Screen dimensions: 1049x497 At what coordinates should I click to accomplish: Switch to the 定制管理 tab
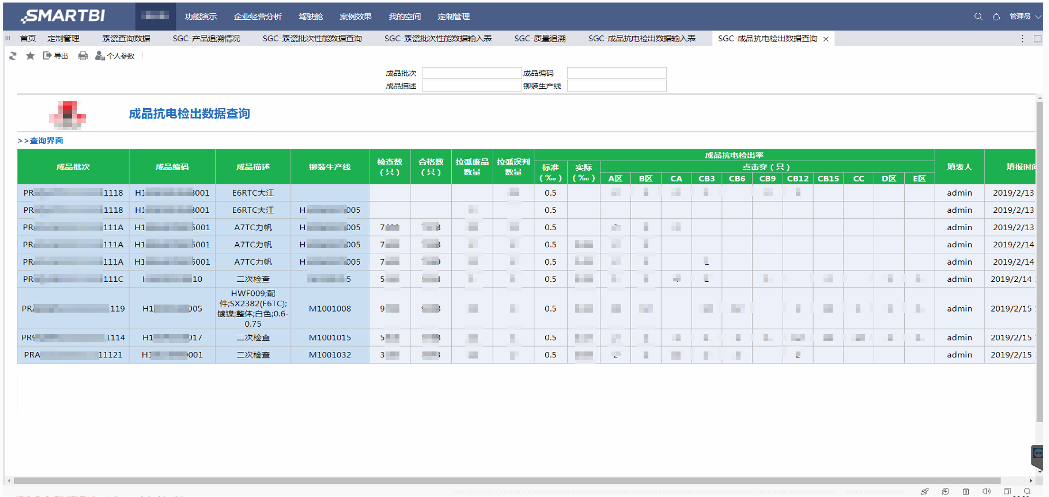(64, 39)
